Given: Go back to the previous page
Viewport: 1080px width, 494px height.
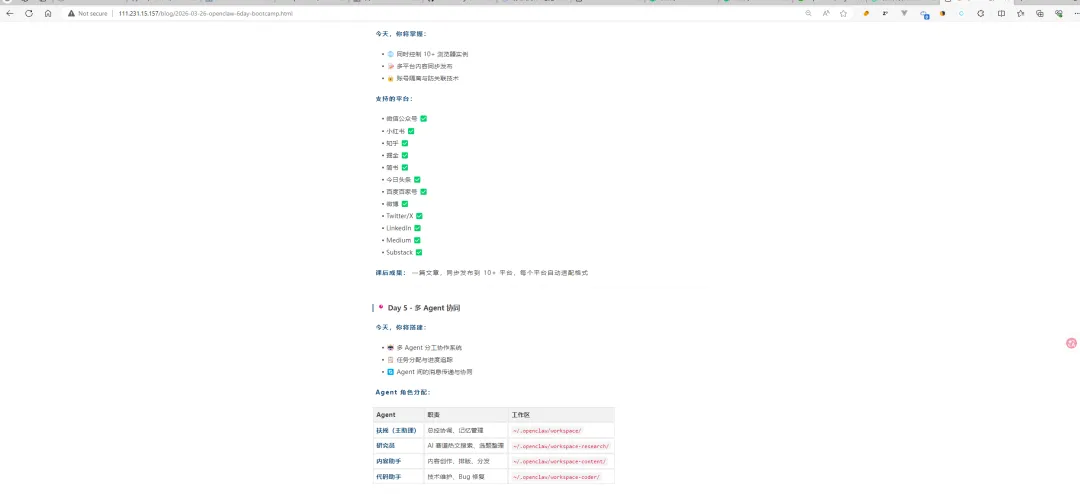Looking at the screenshot, I should click(x=10, y=13).
